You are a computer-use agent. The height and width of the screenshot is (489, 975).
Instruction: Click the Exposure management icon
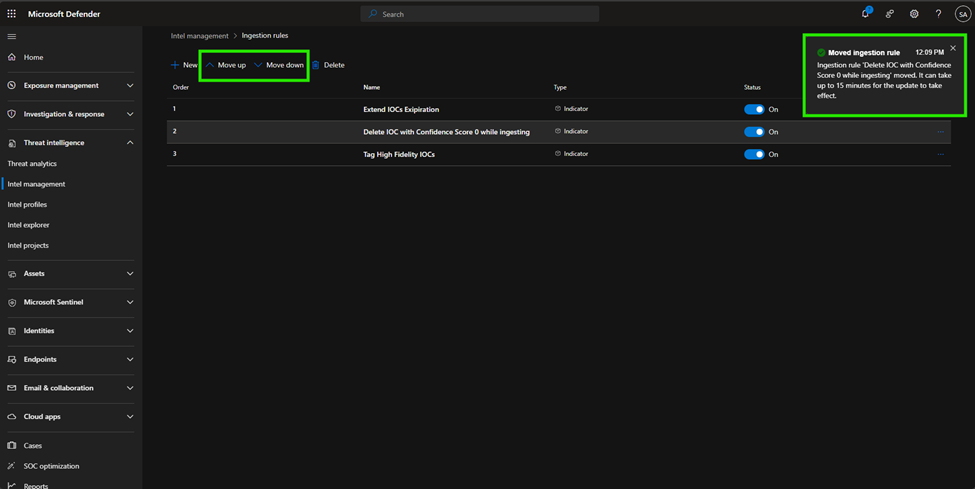11,85
